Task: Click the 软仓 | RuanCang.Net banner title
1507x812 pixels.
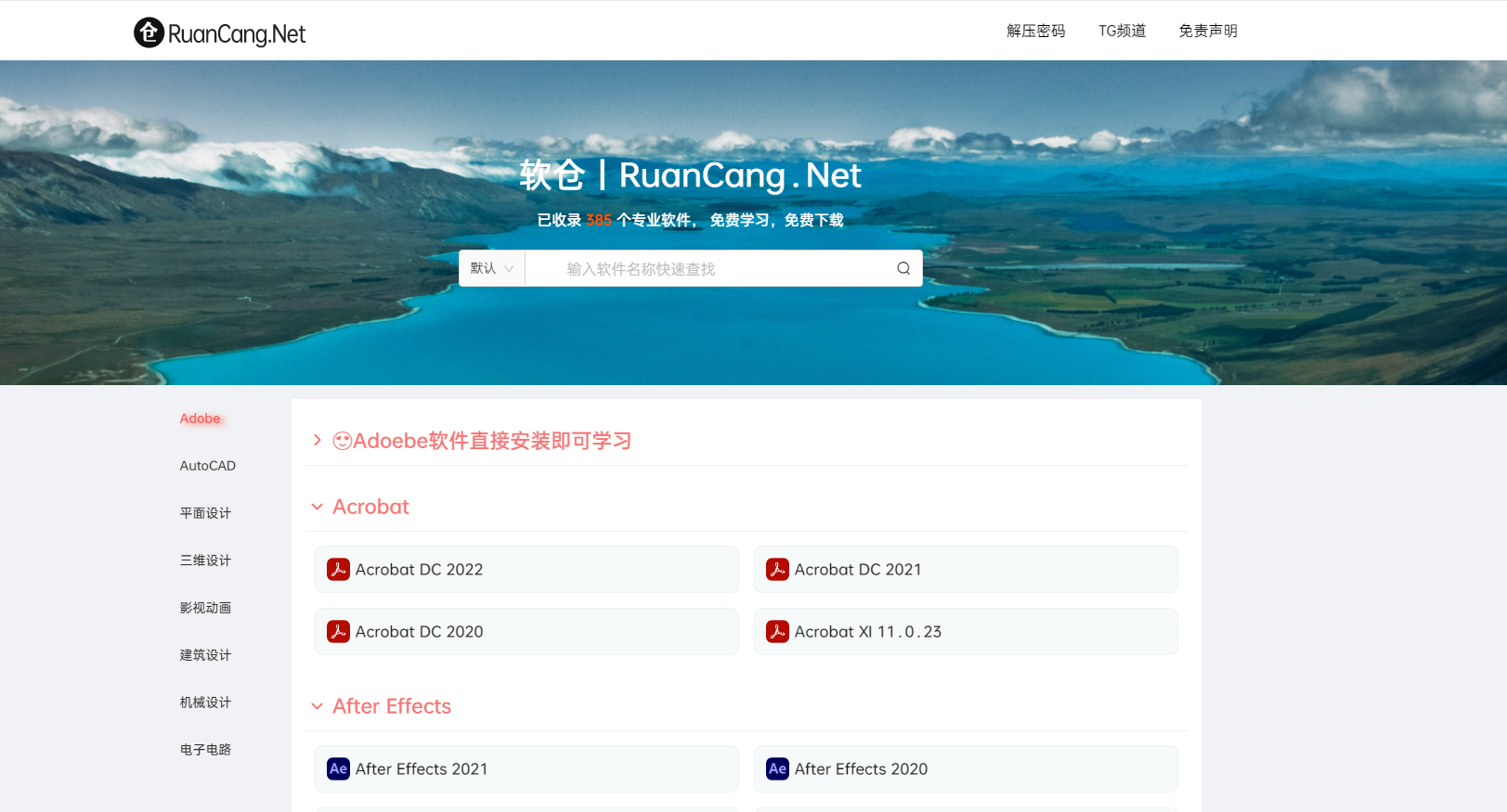Action: (690, 175)
